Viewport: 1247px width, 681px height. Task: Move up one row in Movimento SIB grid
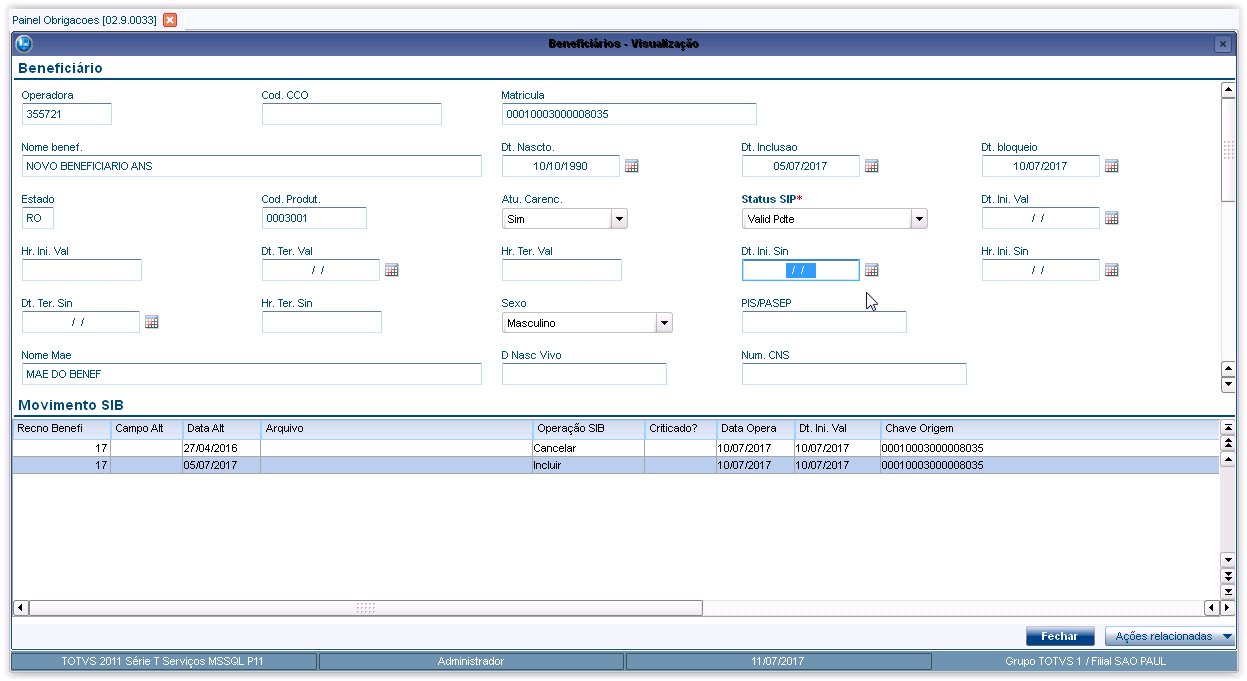tap(1228, 458)
